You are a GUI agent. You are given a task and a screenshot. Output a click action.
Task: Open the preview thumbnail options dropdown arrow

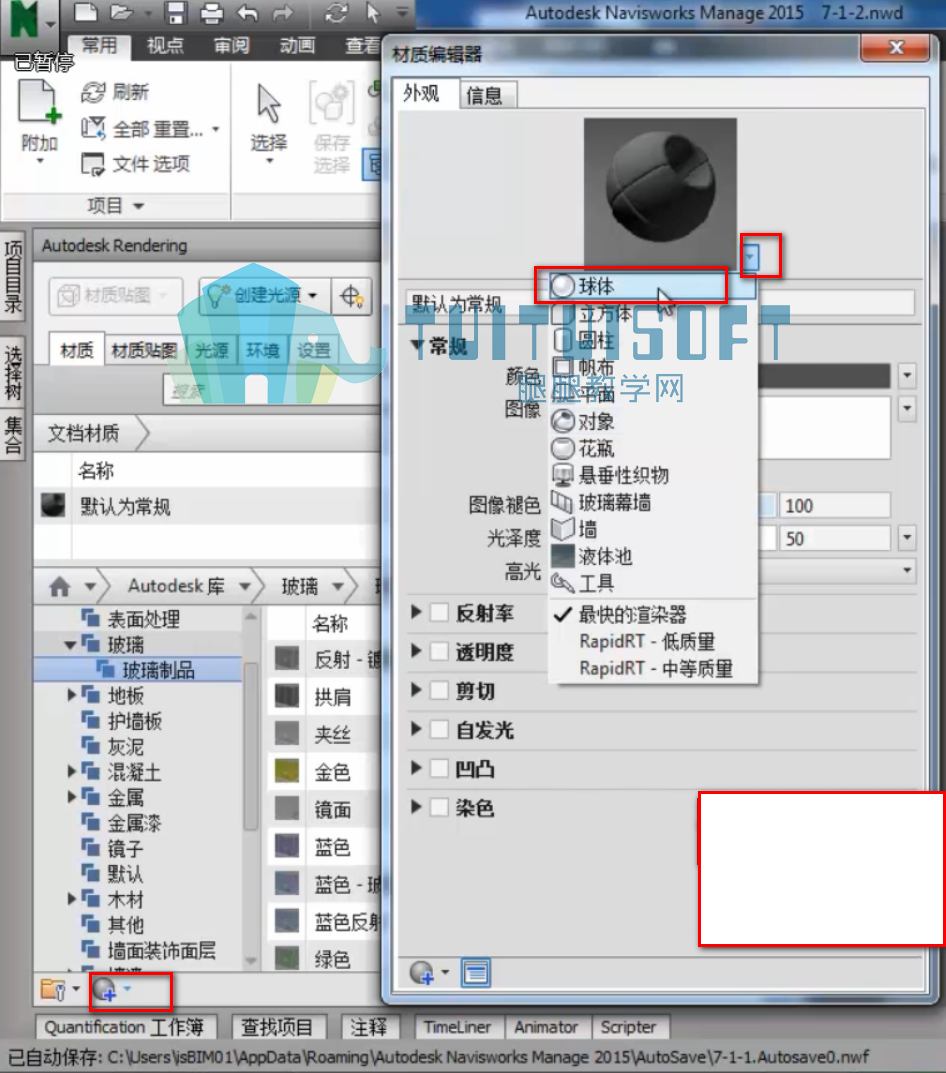(x=750, y=257)
